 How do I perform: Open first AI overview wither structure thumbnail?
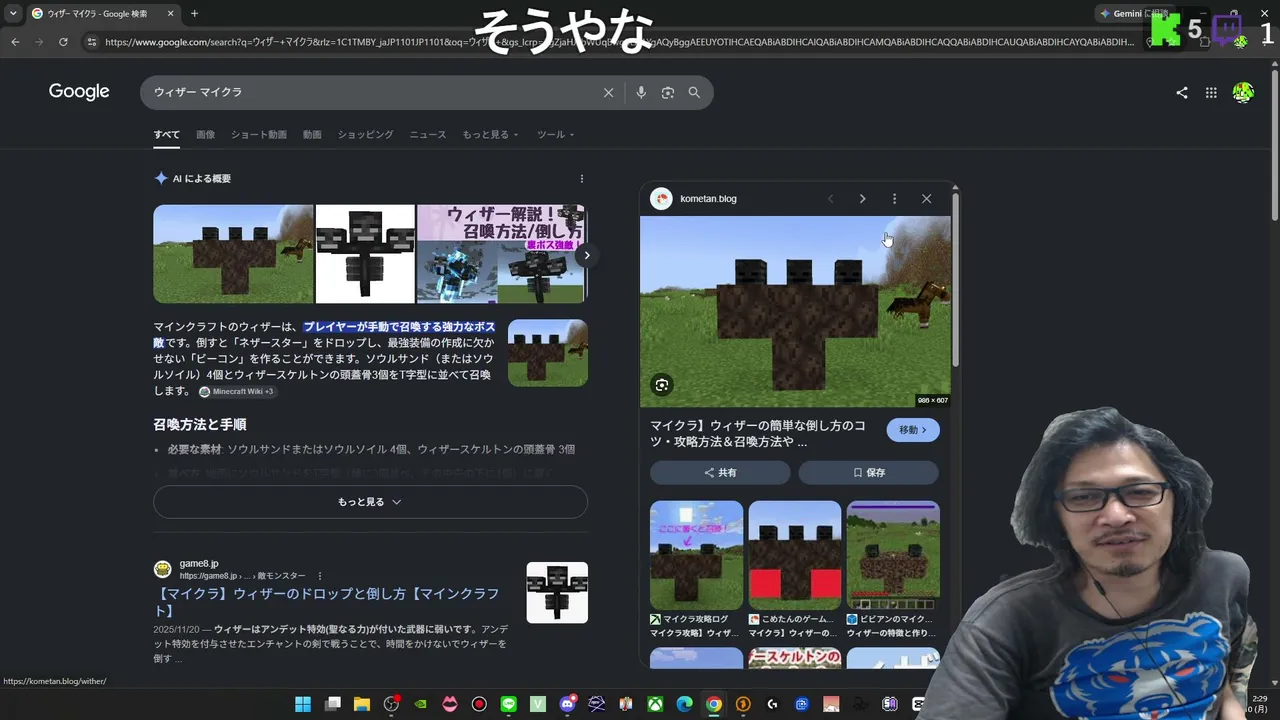(233, 254)
